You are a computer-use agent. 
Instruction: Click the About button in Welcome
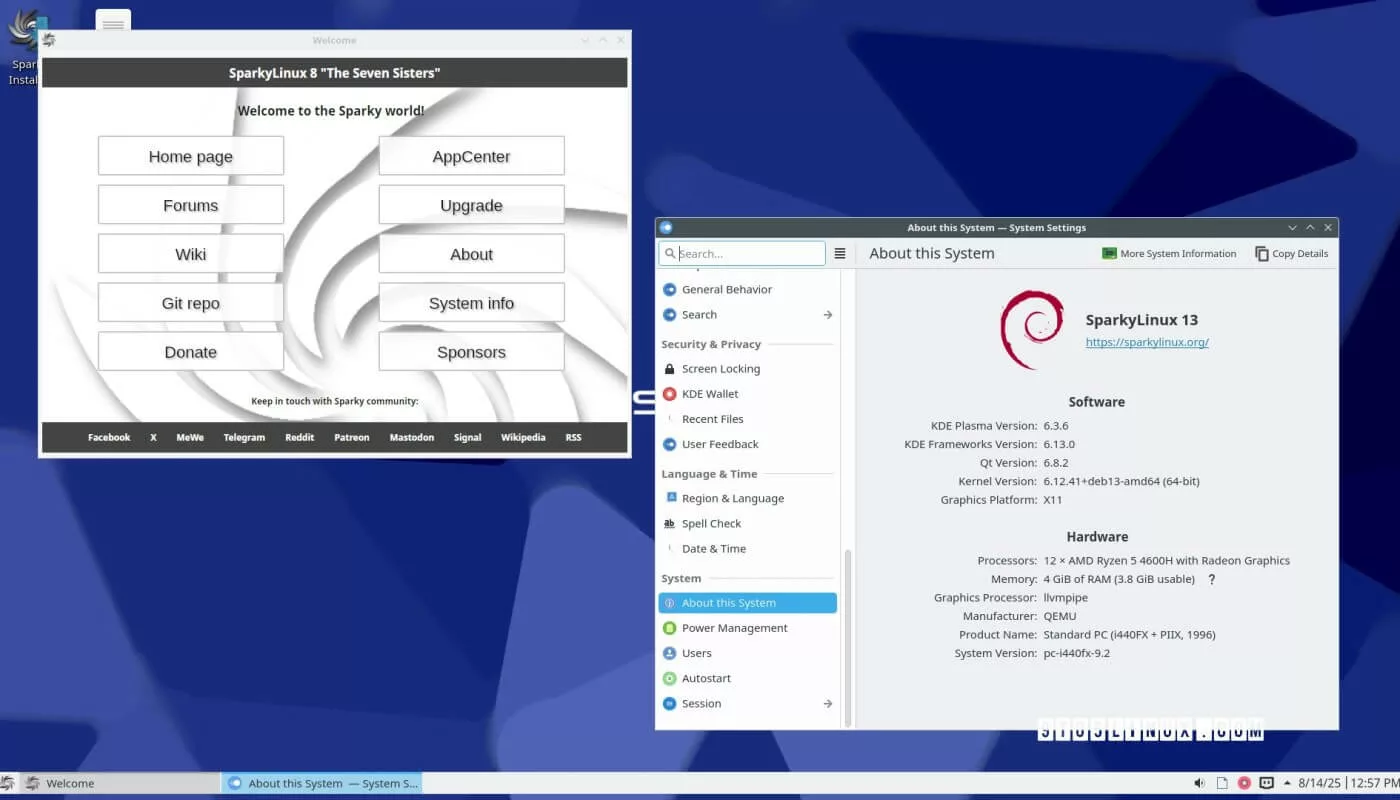pyautogui.click(x=471, y=254)
